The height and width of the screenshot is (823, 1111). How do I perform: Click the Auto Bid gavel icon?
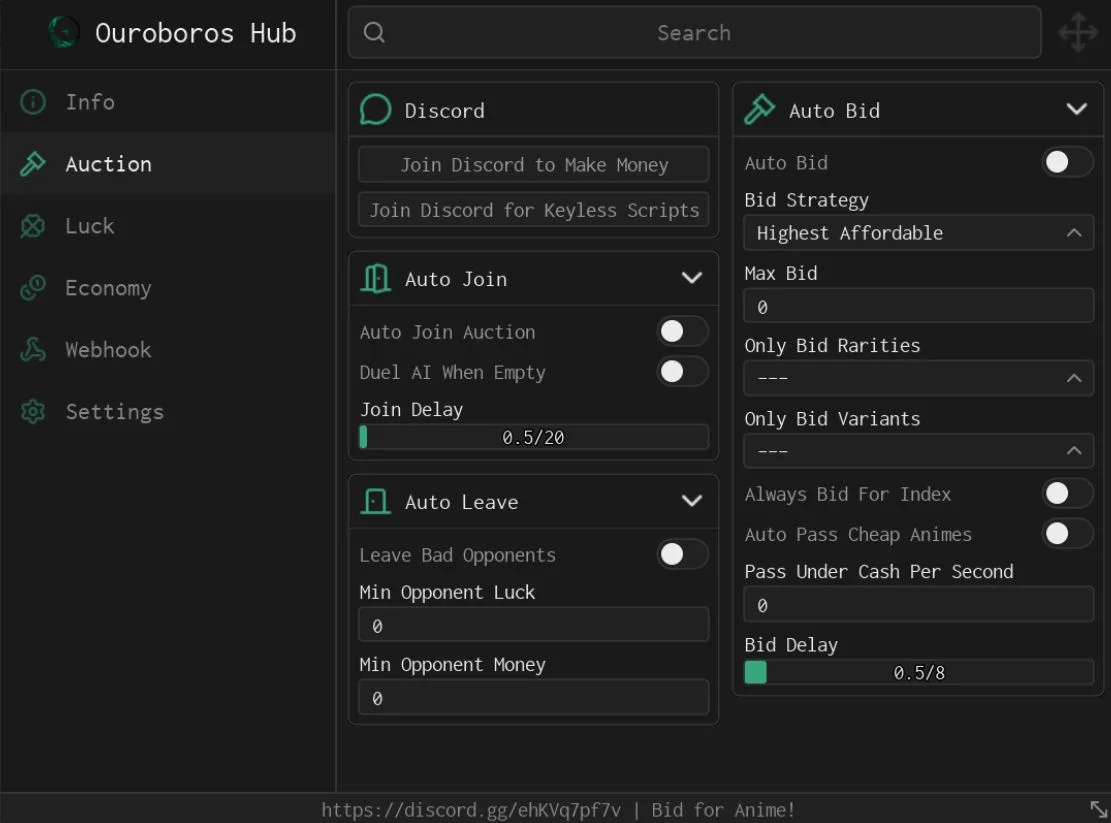760,110
